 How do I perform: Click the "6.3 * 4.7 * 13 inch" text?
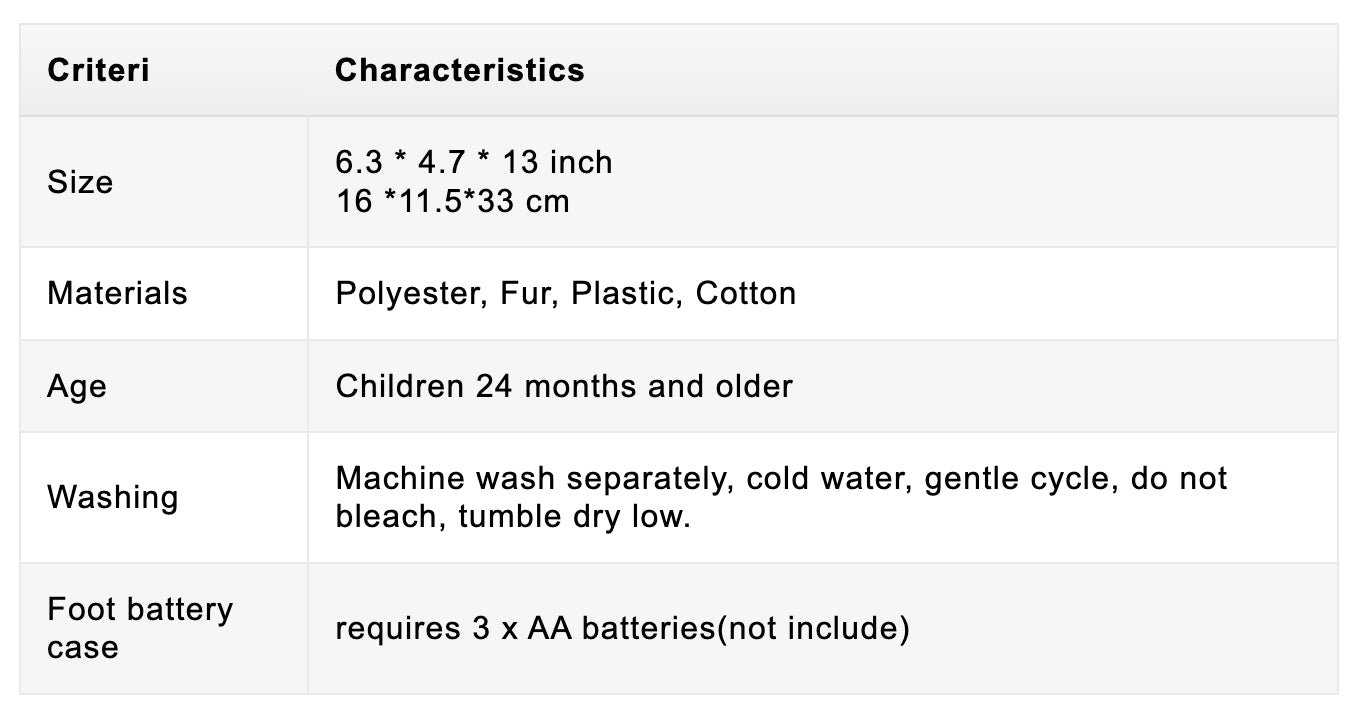(x=474, y=162)
